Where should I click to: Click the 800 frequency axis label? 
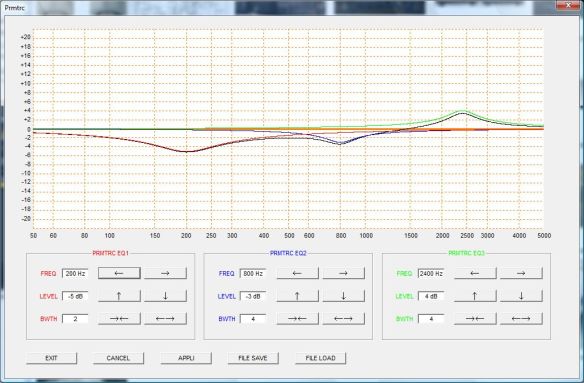click(341, 235)
